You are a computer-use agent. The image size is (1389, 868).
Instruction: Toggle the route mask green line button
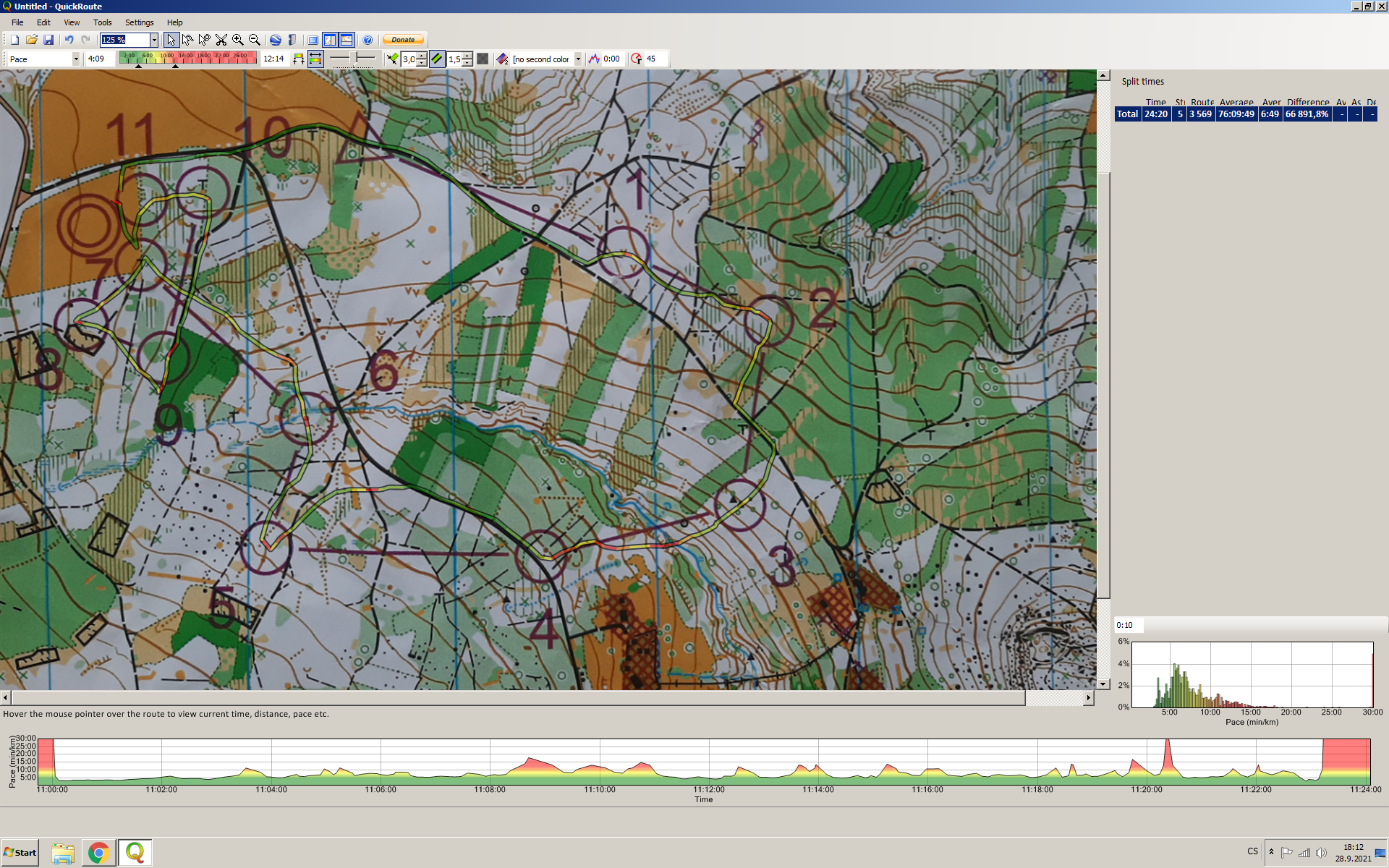click(437, 59)
